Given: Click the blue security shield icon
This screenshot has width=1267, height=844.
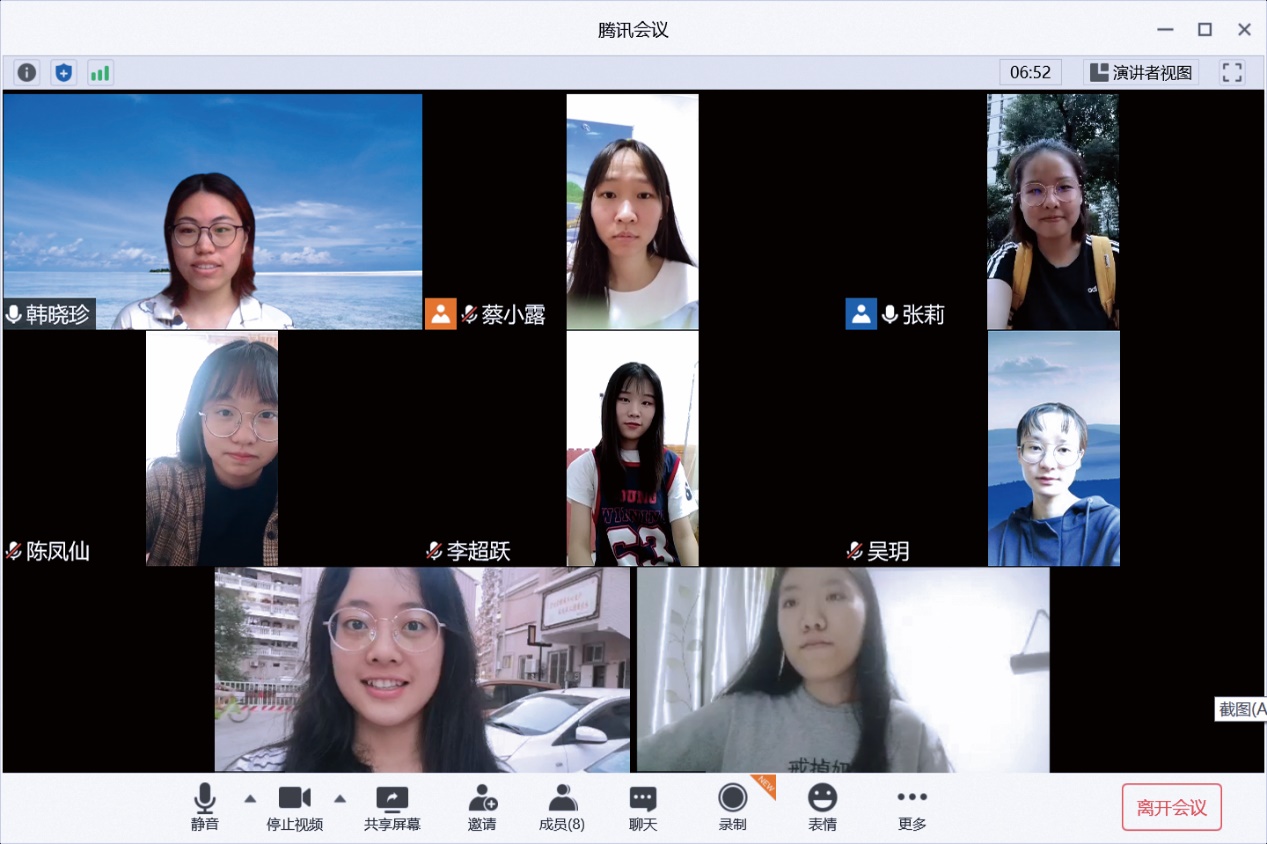Looking at the screenshot, I should pos(64,72).
